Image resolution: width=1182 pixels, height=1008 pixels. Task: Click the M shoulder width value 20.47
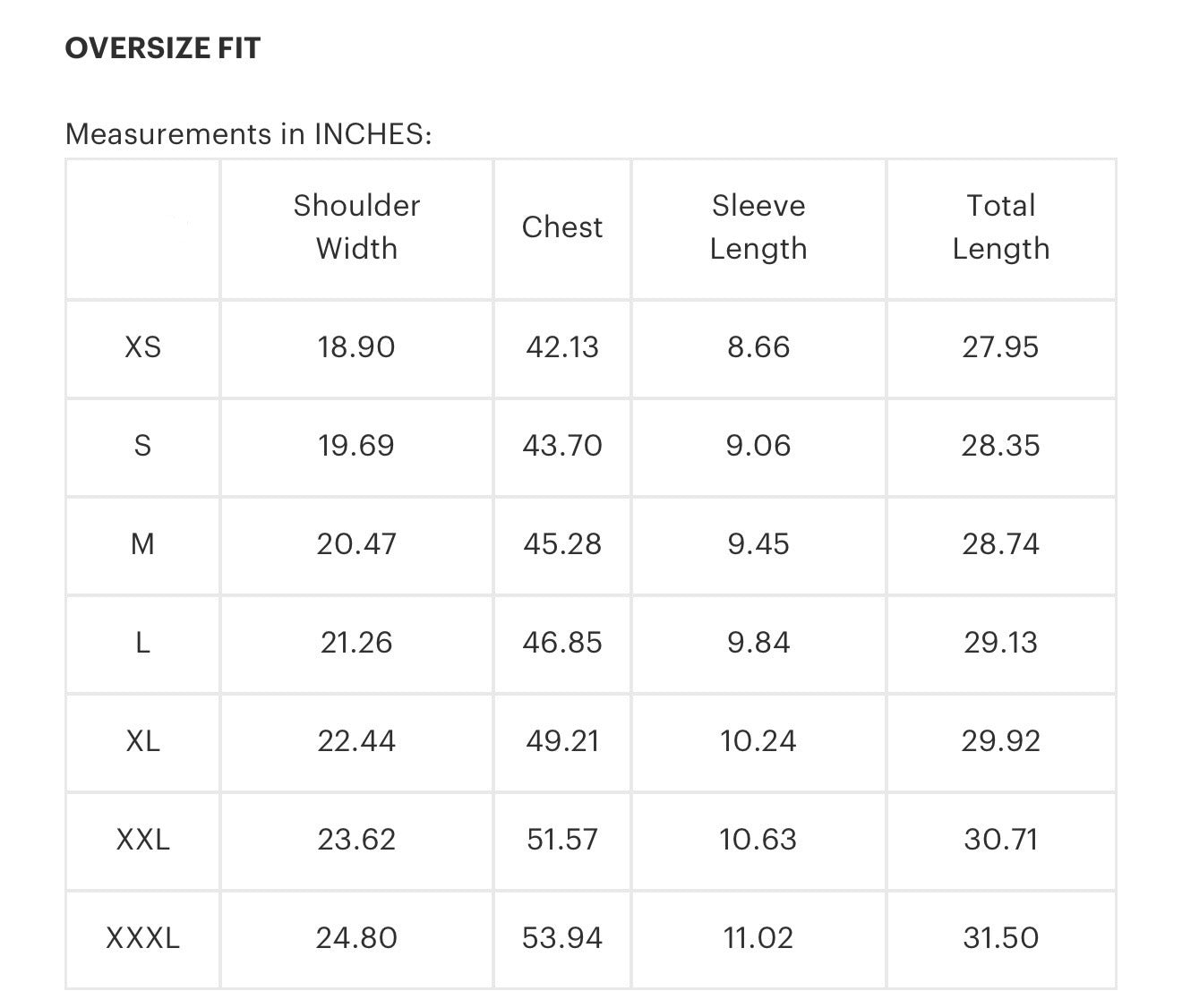coord(356,544)
